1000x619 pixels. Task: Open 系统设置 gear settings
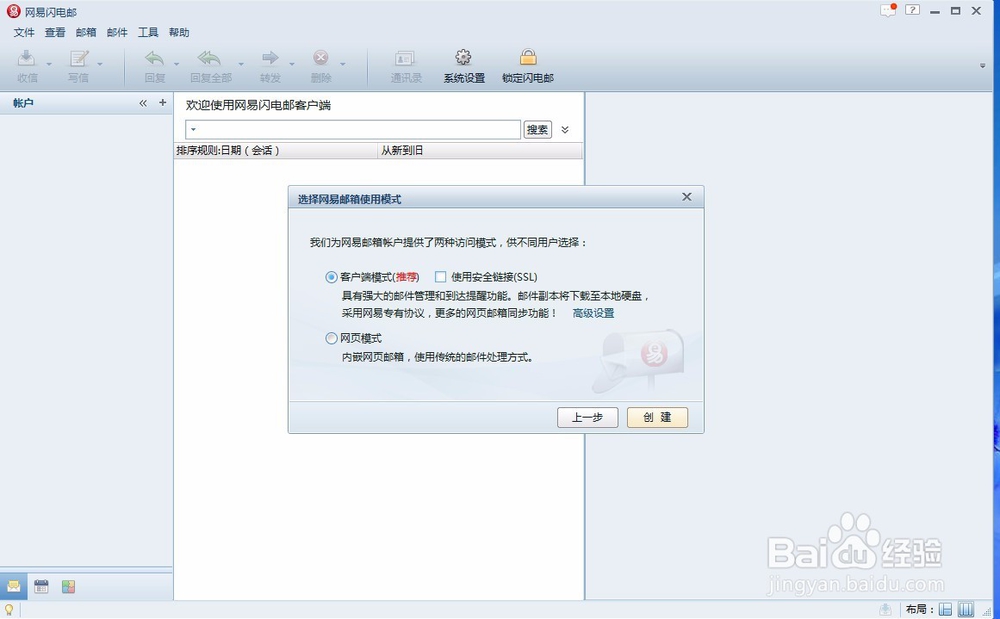[x=464, y=58]
